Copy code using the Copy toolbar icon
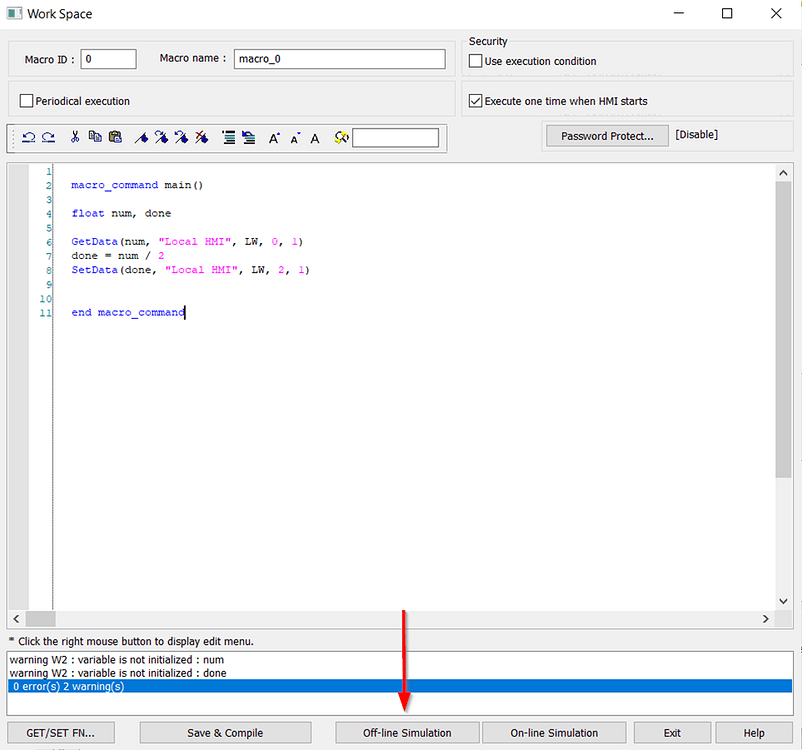Viewport: 802px width, 750px height. pos(95,137)
